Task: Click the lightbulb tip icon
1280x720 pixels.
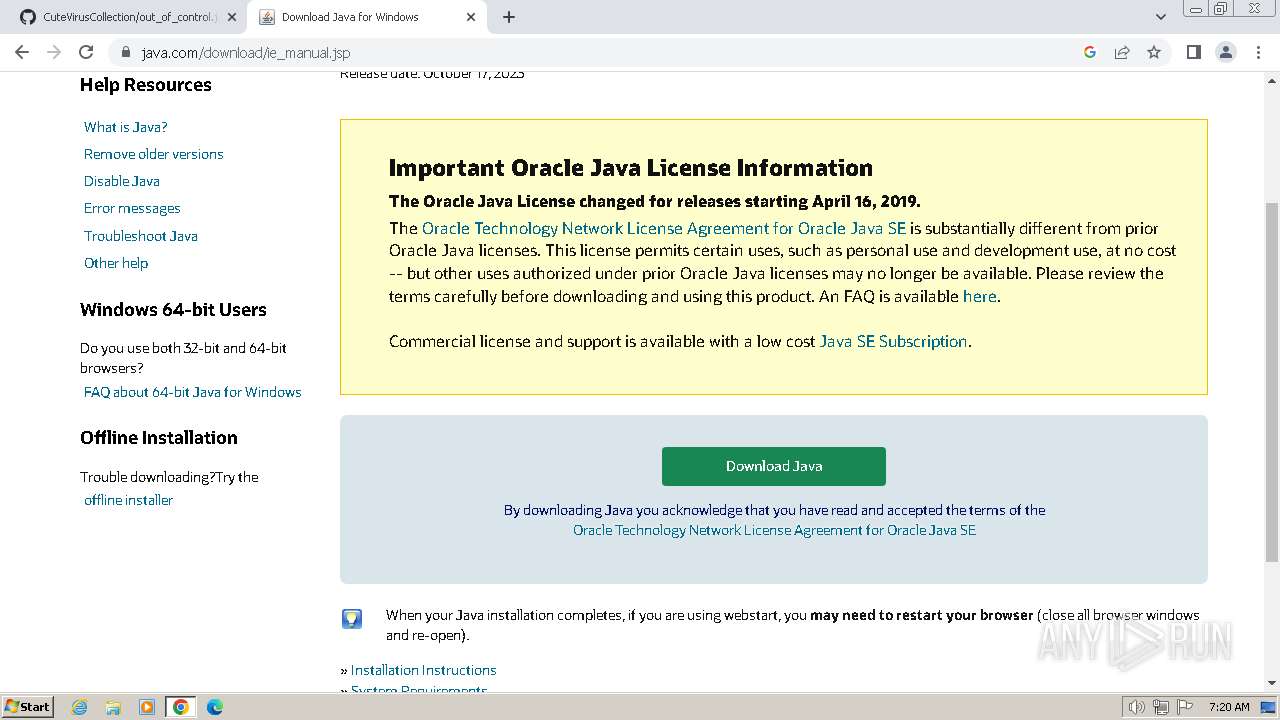Action: (352, 619)
